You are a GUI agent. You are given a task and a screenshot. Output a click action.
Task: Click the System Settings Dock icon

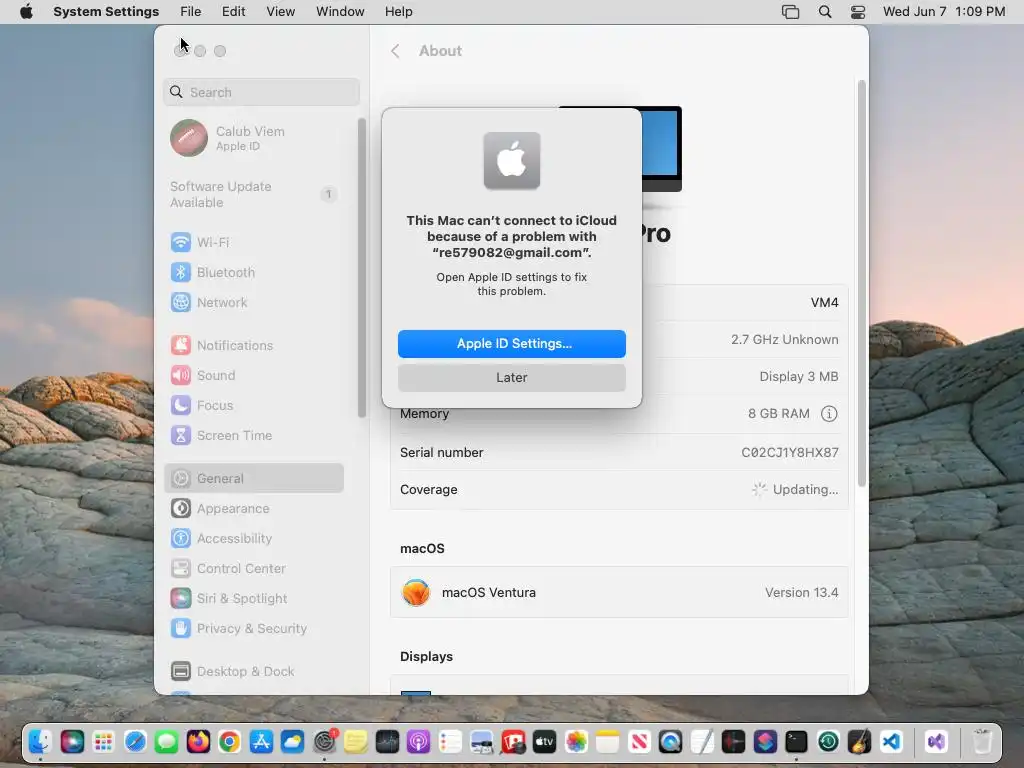pos(324,742)
